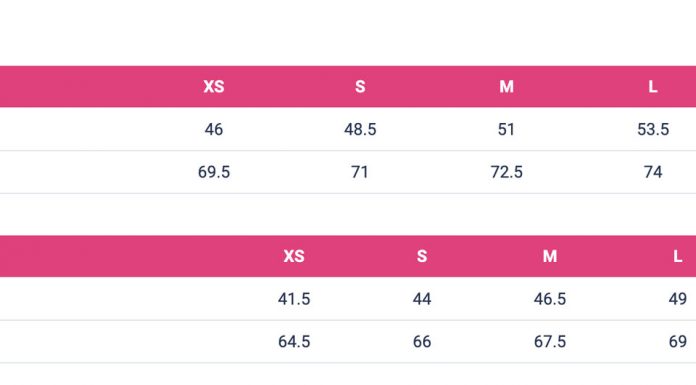The height and width of the screenshot is (385, 696).
Task: Click the 74 value in top table
Action: pos(653,172)
